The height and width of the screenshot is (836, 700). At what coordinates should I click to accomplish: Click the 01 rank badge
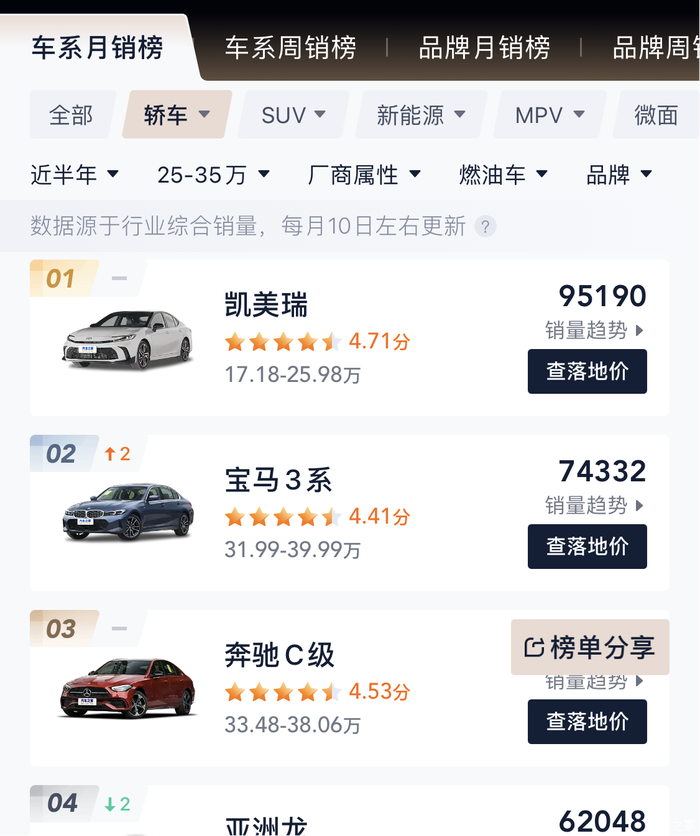click(x=62, y=278)
